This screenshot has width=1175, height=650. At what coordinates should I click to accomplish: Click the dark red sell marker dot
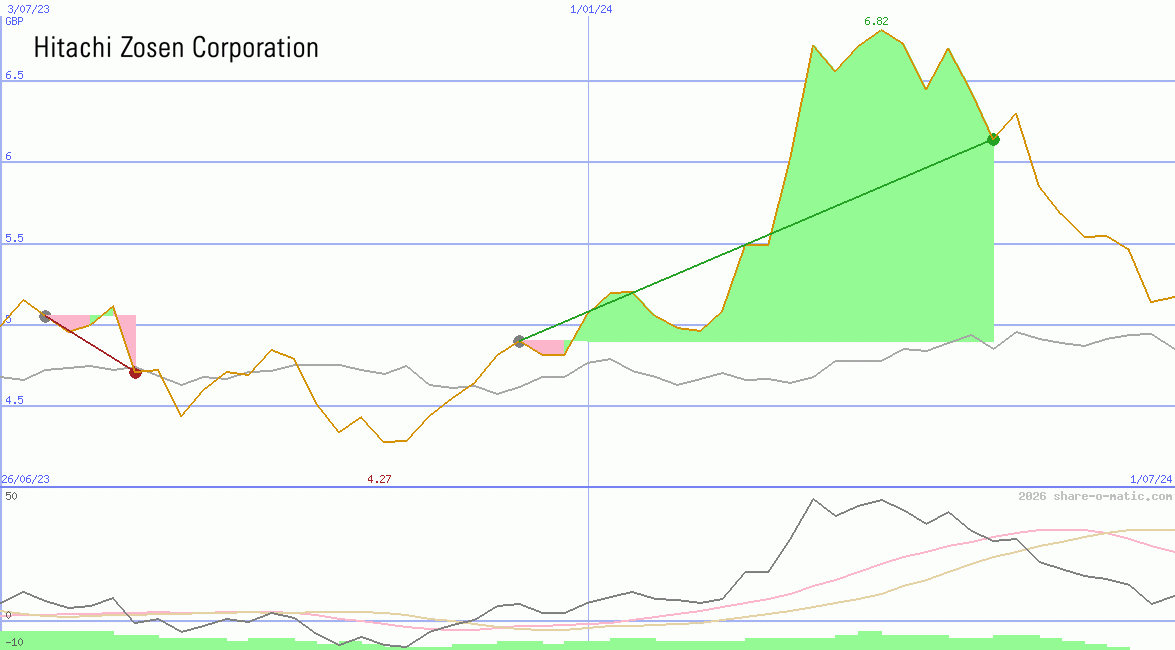click(136, 372)
